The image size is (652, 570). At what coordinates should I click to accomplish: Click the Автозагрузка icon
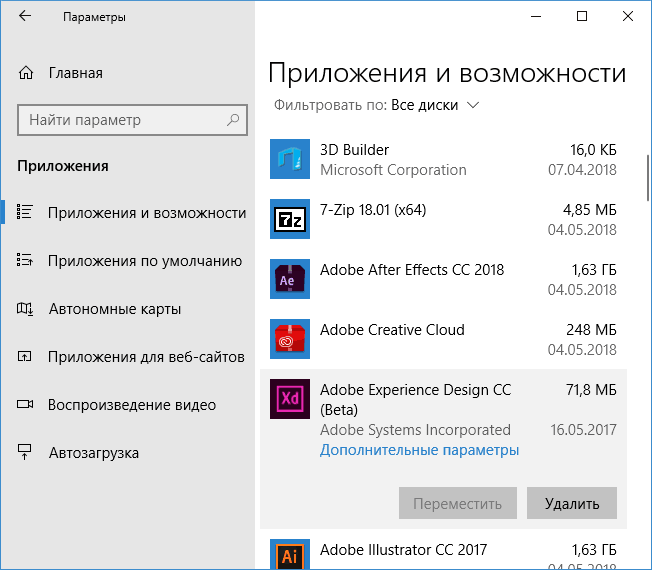(25, 452)
